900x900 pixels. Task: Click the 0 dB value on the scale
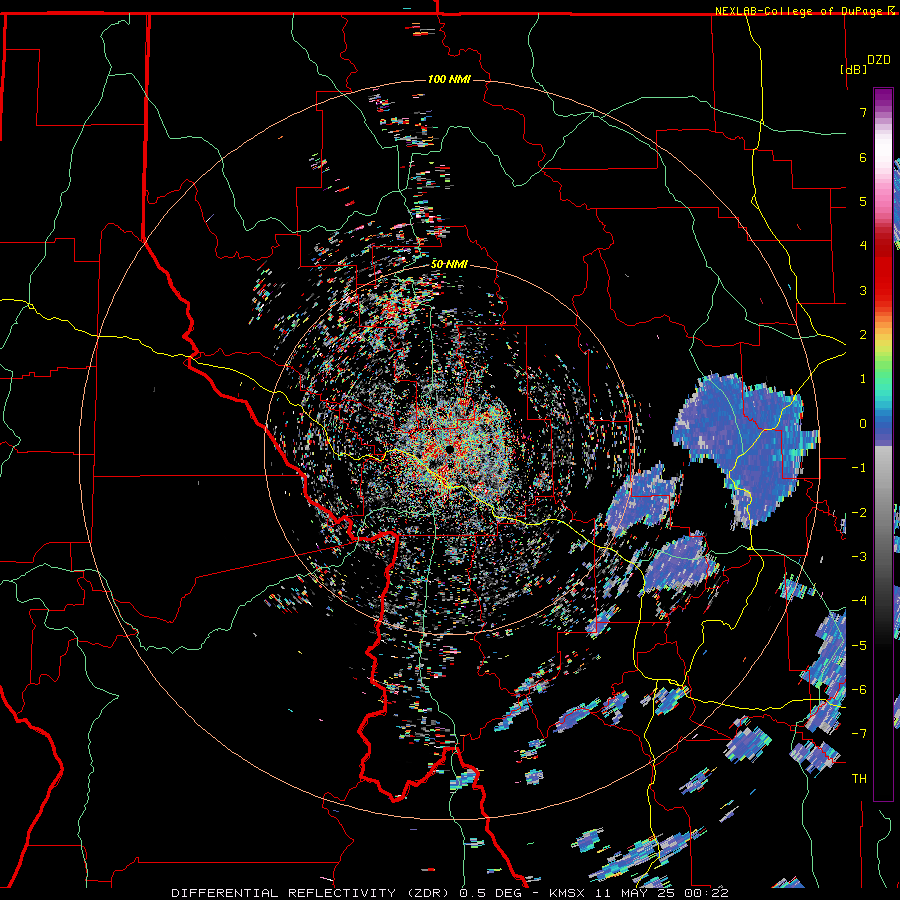coord(863,424)
